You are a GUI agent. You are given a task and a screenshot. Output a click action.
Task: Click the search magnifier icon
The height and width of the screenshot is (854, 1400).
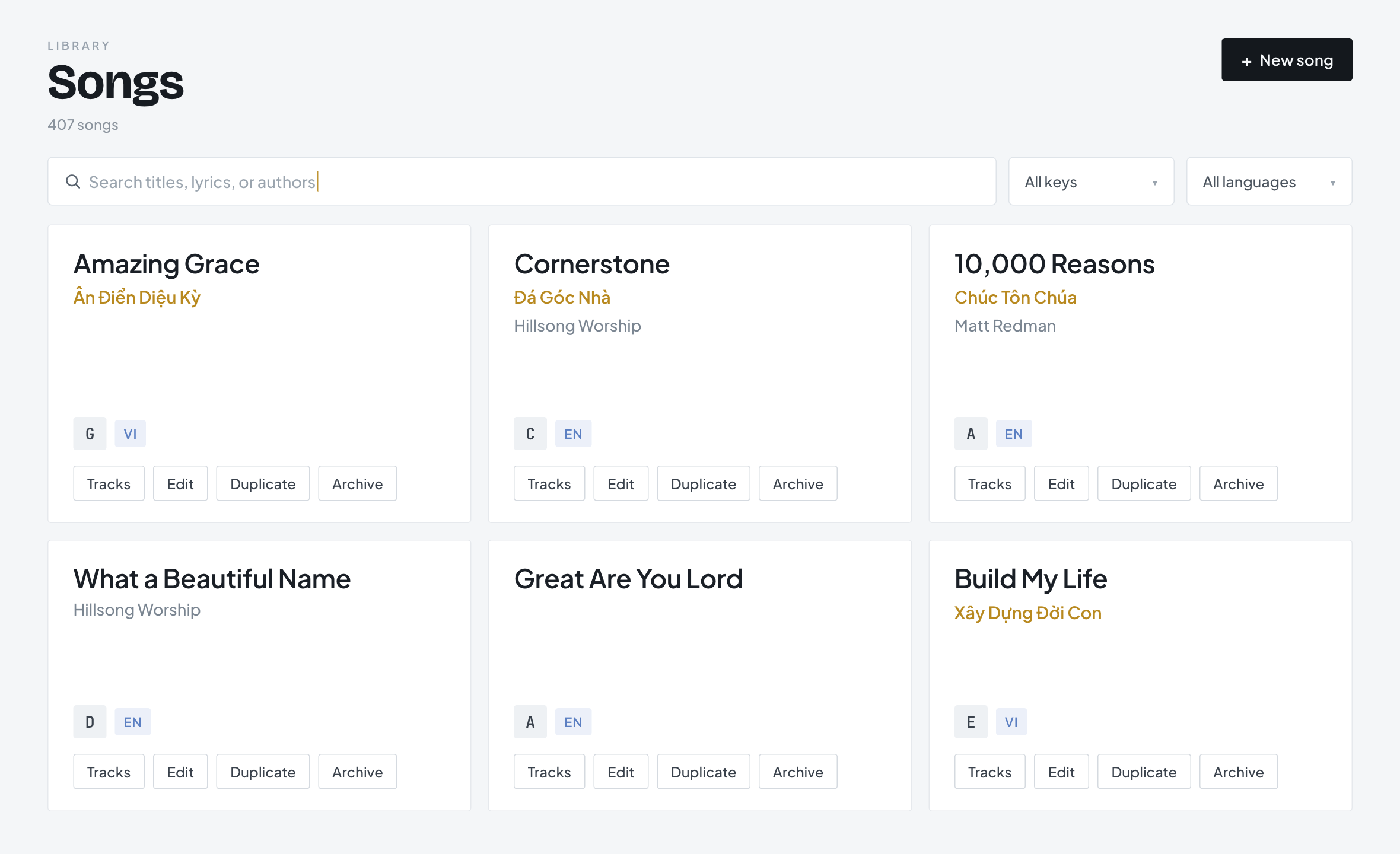point(73,181)
